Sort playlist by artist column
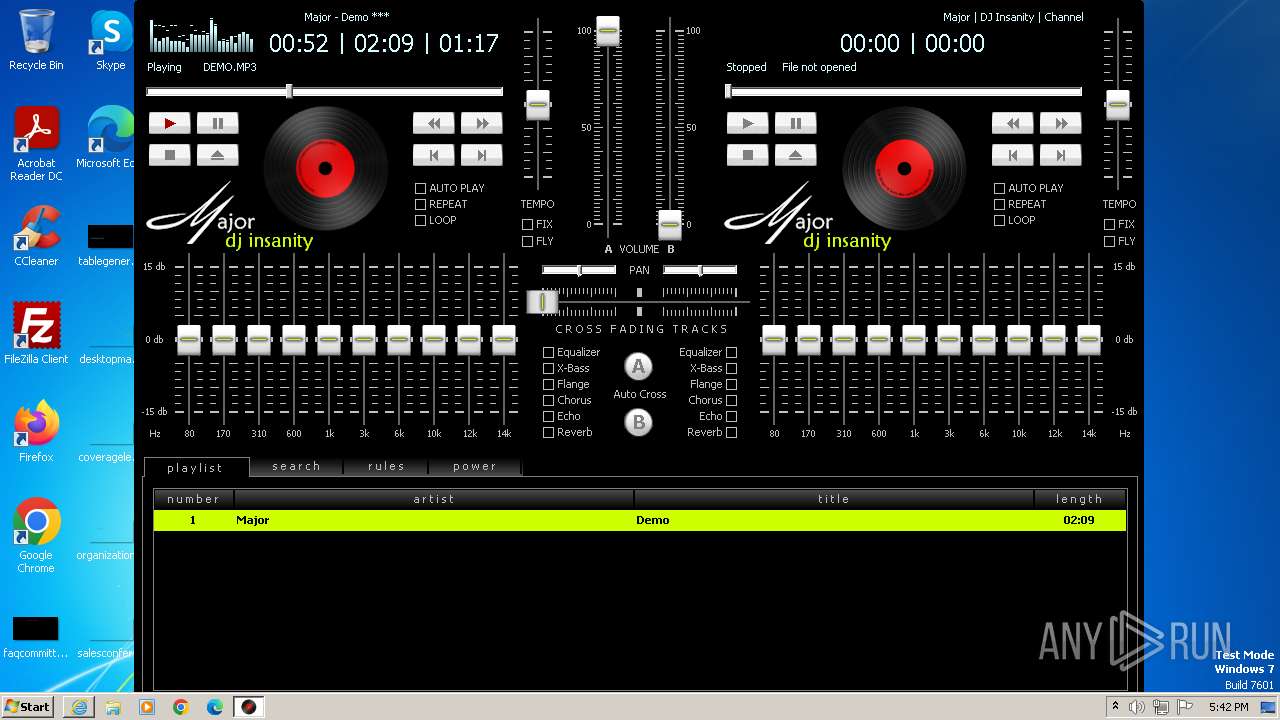Screen dimensions: 1280x720 pyautogui.click(x=434, y=498)
